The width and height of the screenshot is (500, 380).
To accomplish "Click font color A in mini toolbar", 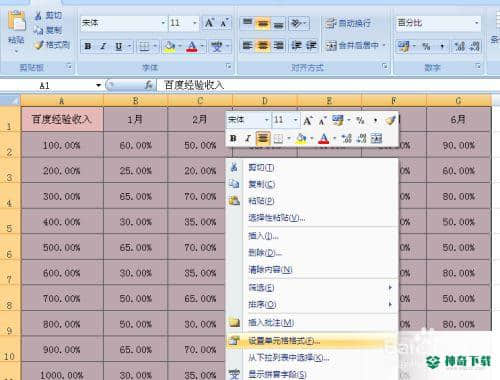I will click(323, 138).
